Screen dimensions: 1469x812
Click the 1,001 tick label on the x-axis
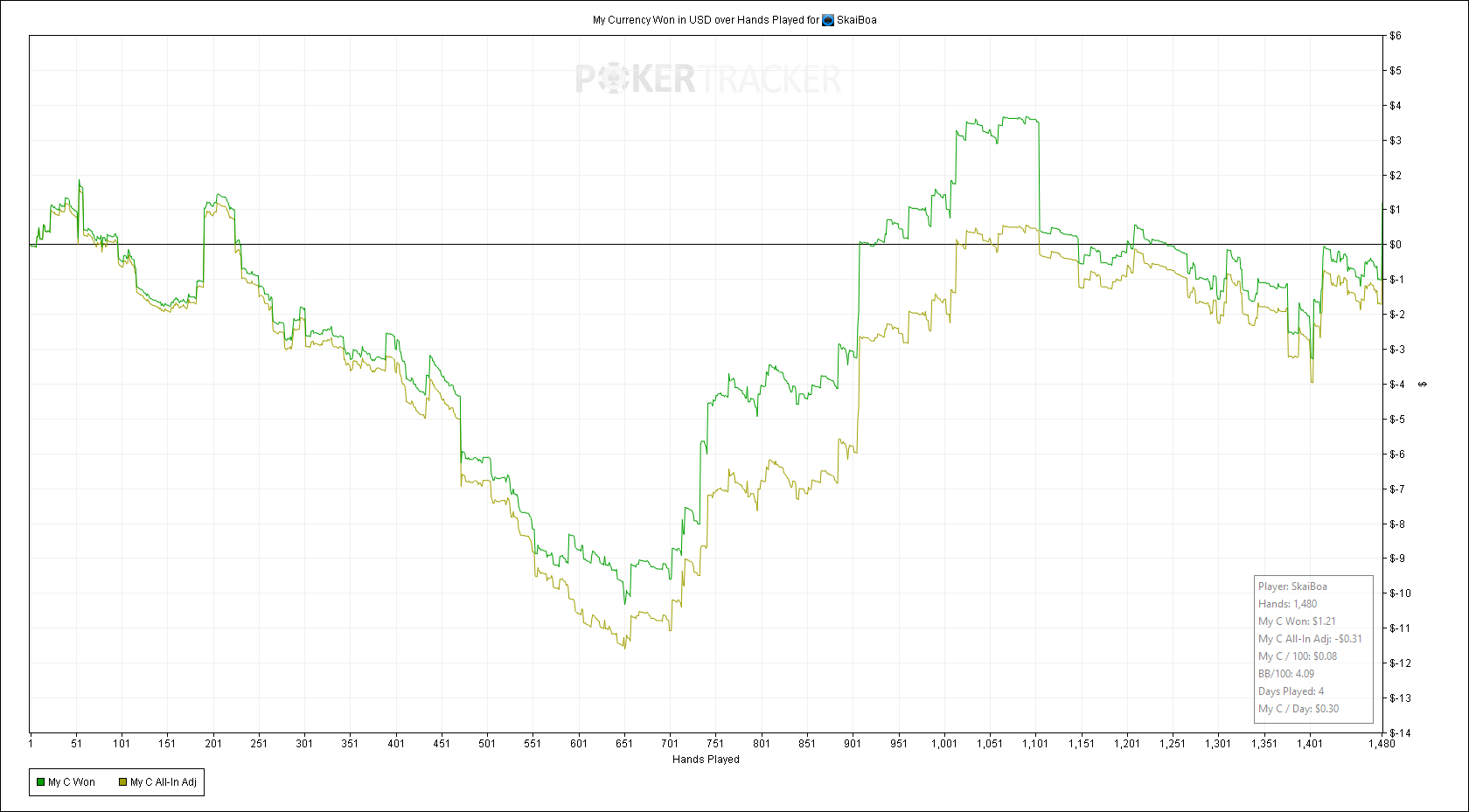(944, 744)
